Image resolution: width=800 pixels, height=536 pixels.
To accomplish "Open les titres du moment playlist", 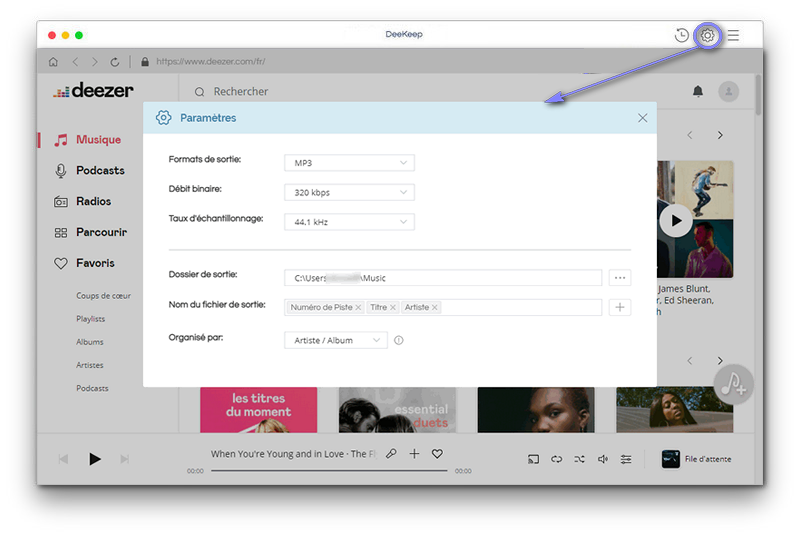I will pos(259,410).
